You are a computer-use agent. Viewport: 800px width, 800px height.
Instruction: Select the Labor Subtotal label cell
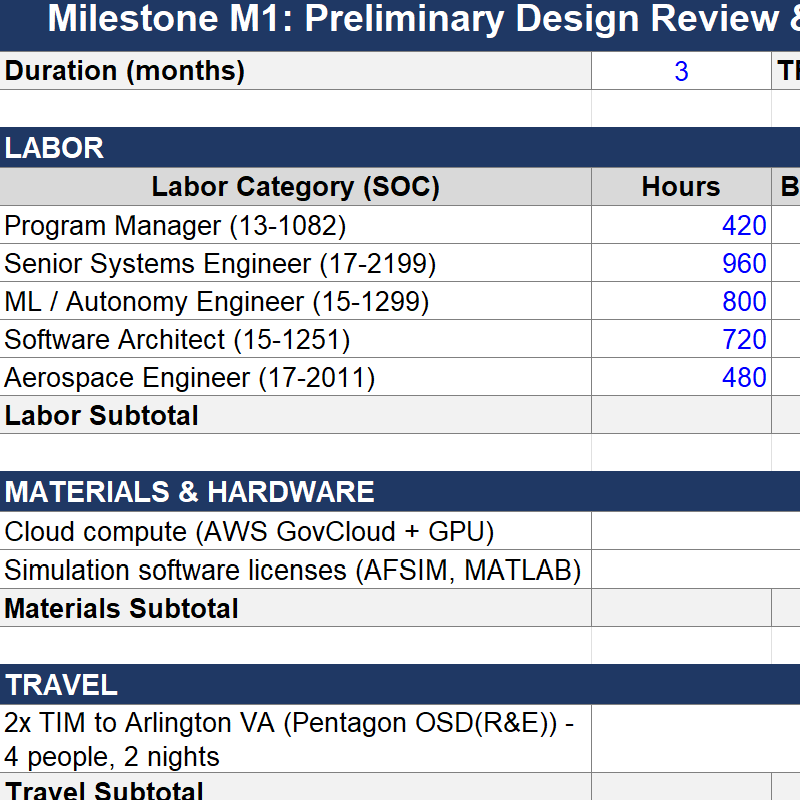point(295,415)
